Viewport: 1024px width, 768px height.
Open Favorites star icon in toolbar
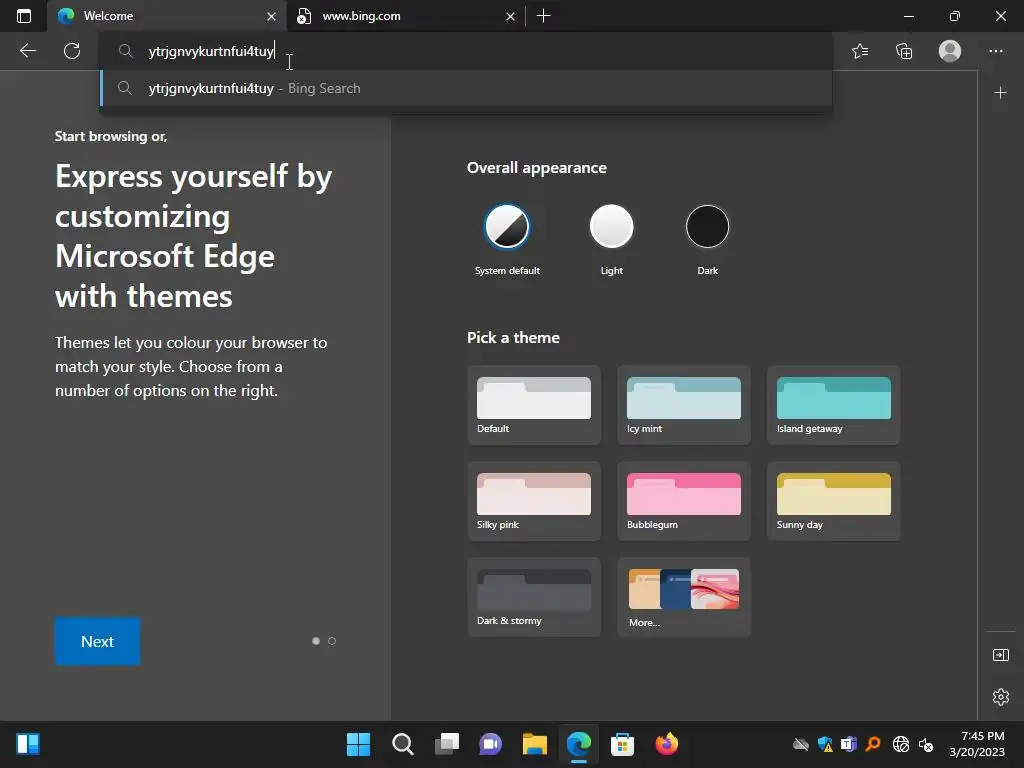[x=860, y=51]
